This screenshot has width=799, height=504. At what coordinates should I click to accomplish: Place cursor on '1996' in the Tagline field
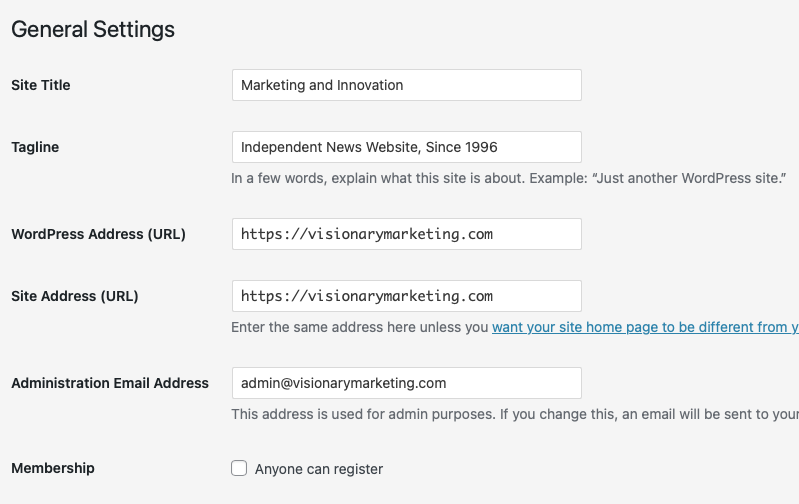coord(481,147)
